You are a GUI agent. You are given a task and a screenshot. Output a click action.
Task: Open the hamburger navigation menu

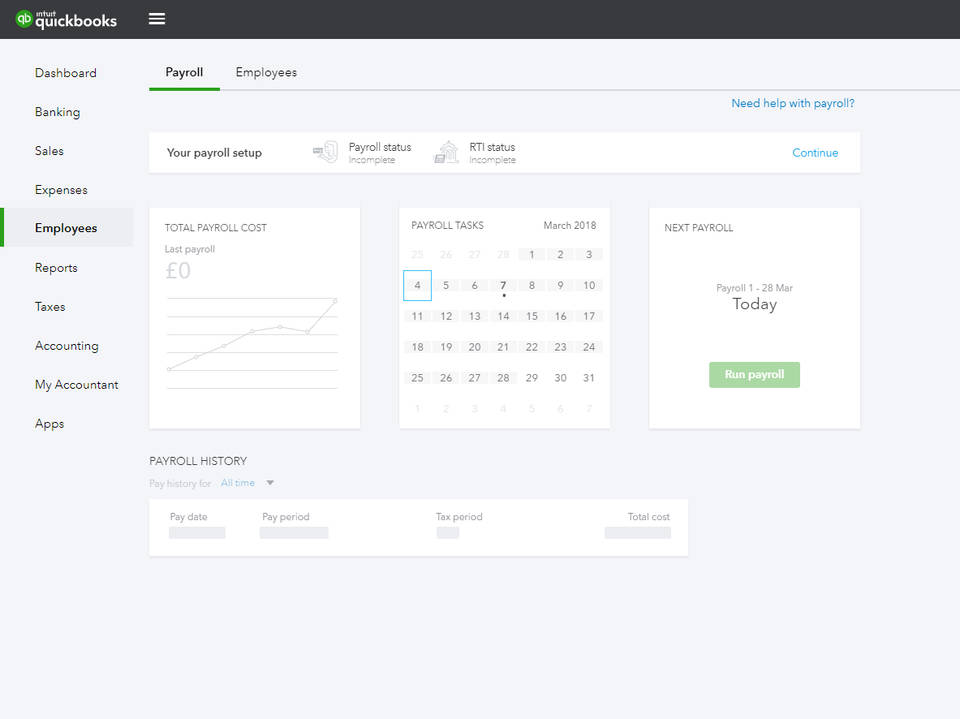(x=156, y=18)
